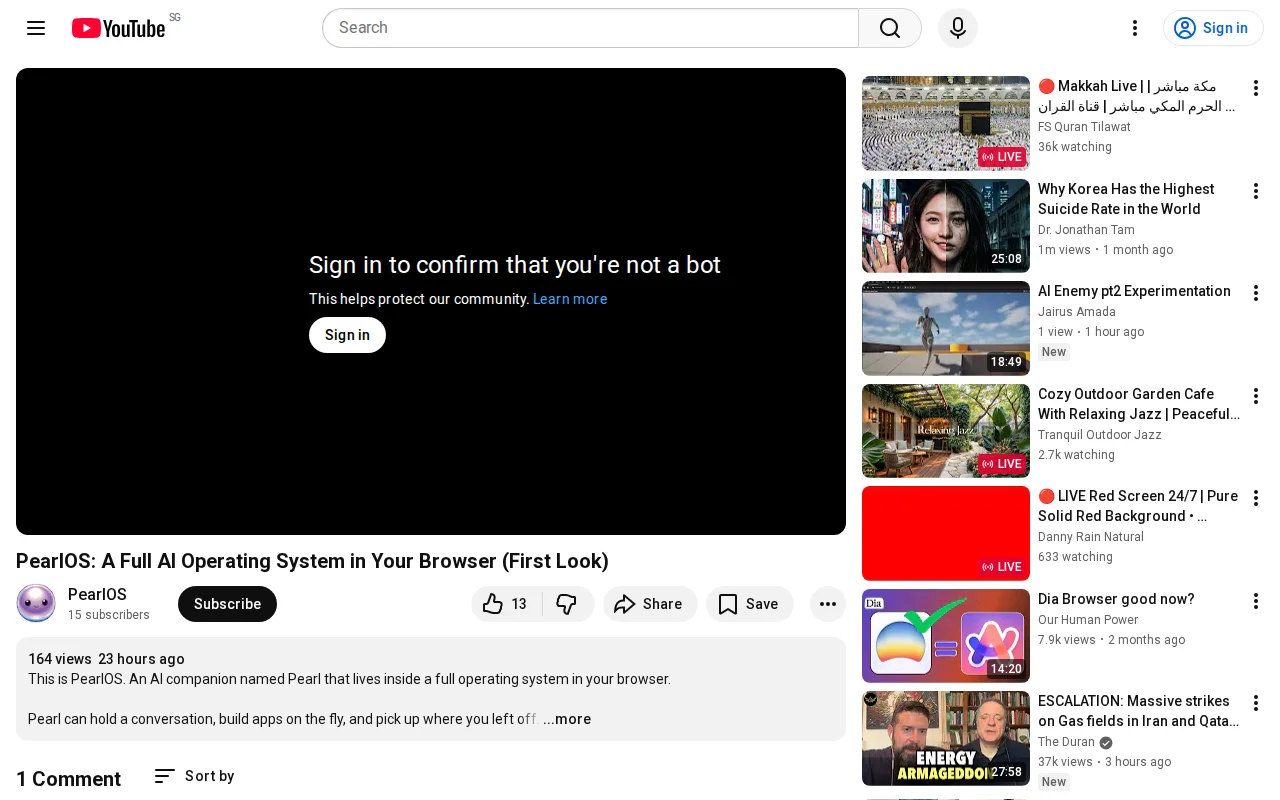The height and width of the screenshot is (800, 1280).
Task: Focus the Search input field
Action: click(x=590, y=28)
